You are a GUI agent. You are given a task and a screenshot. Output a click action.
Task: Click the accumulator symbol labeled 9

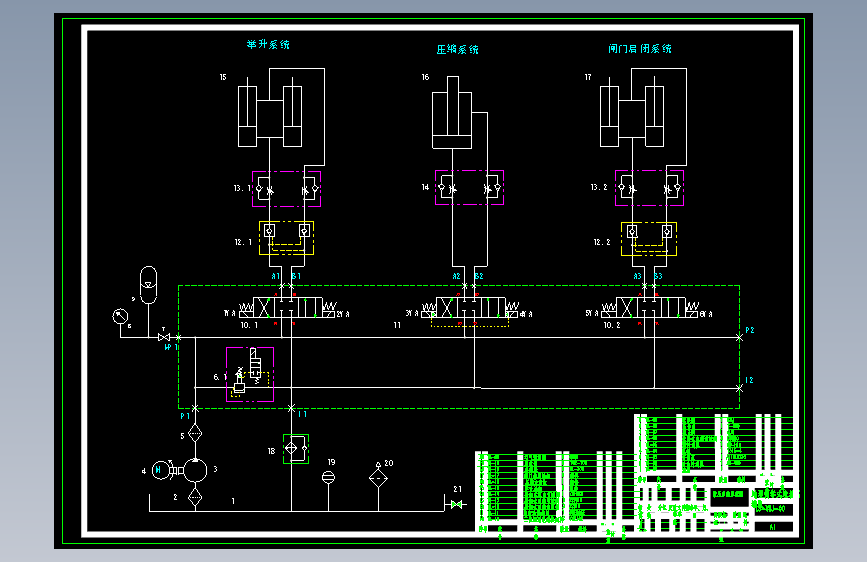(x=148, y=285)
